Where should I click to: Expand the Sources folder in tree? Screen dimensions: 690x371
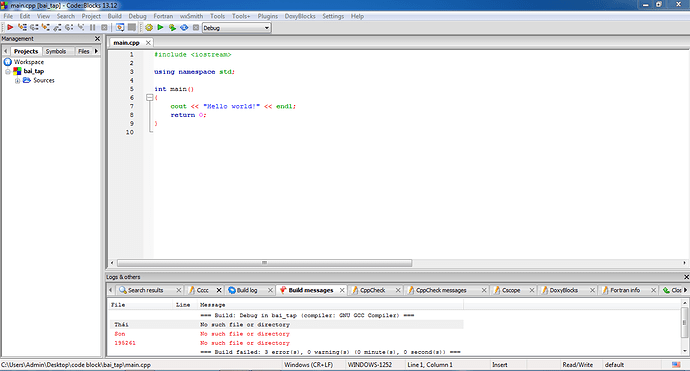coord(17,81)
